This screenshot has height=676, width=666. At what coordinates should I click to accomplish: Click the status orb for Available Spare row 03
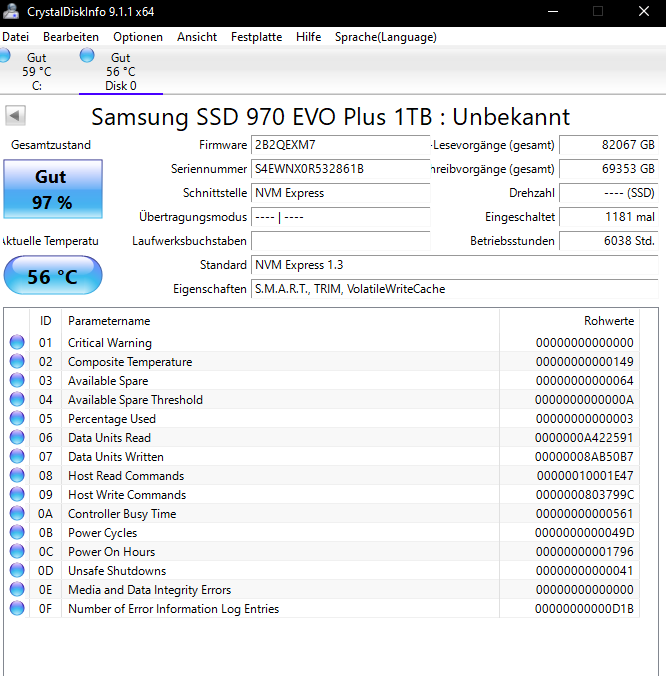[x=17, y=380]
